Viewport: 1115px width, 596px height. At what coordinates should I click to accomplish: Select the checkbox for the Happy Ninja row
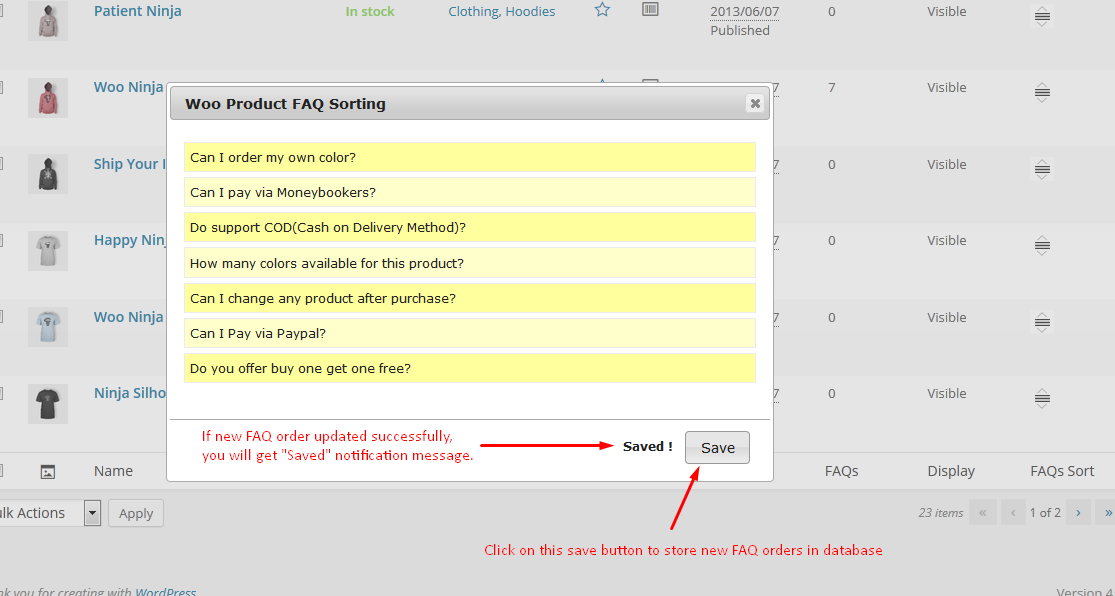[3, 240]
